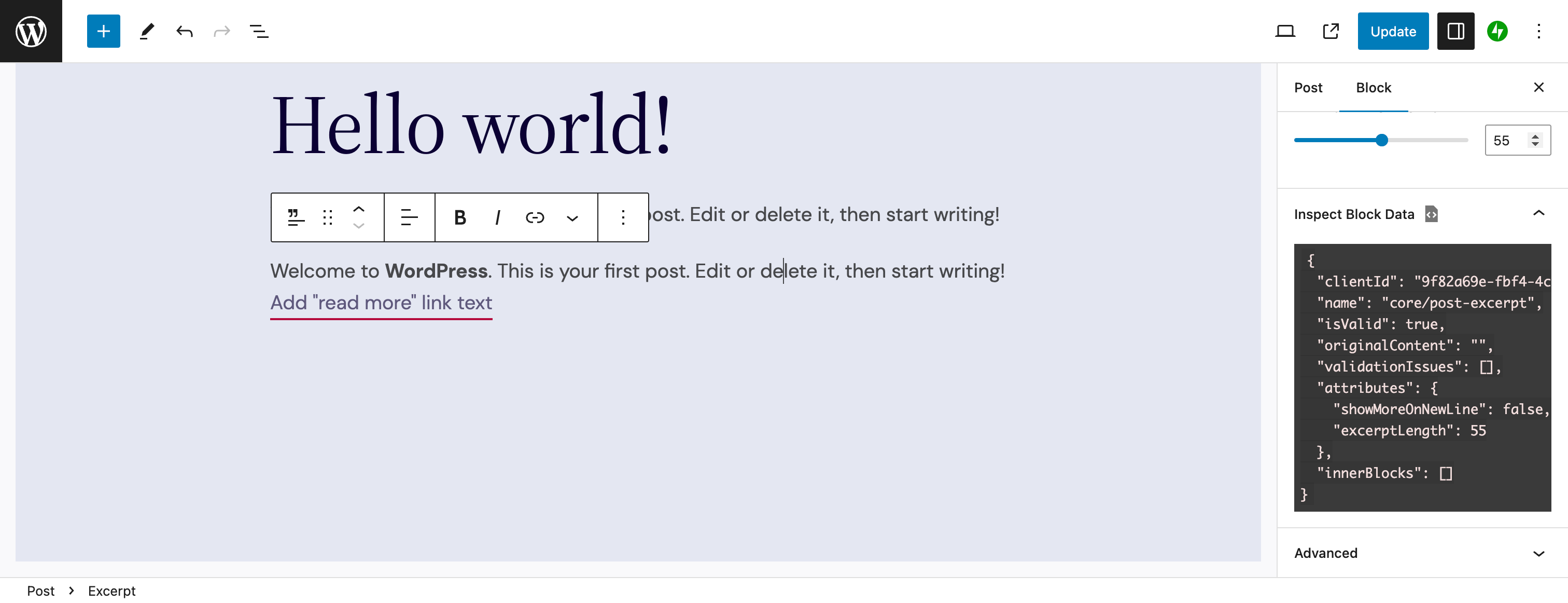Click the Update button

[1393, 30]
